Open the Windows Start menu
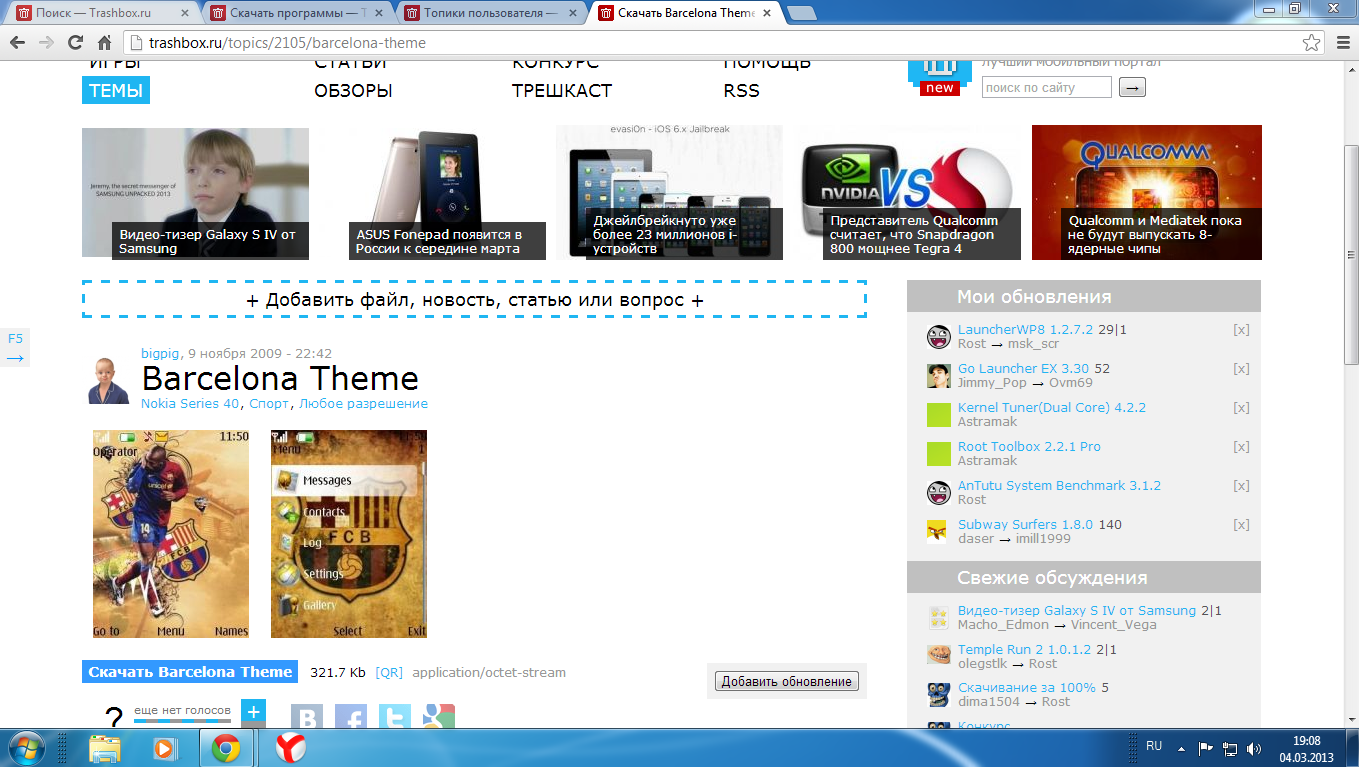Image resolution: width=1359 pixels, height=767 pixels. tap(26, 747)
